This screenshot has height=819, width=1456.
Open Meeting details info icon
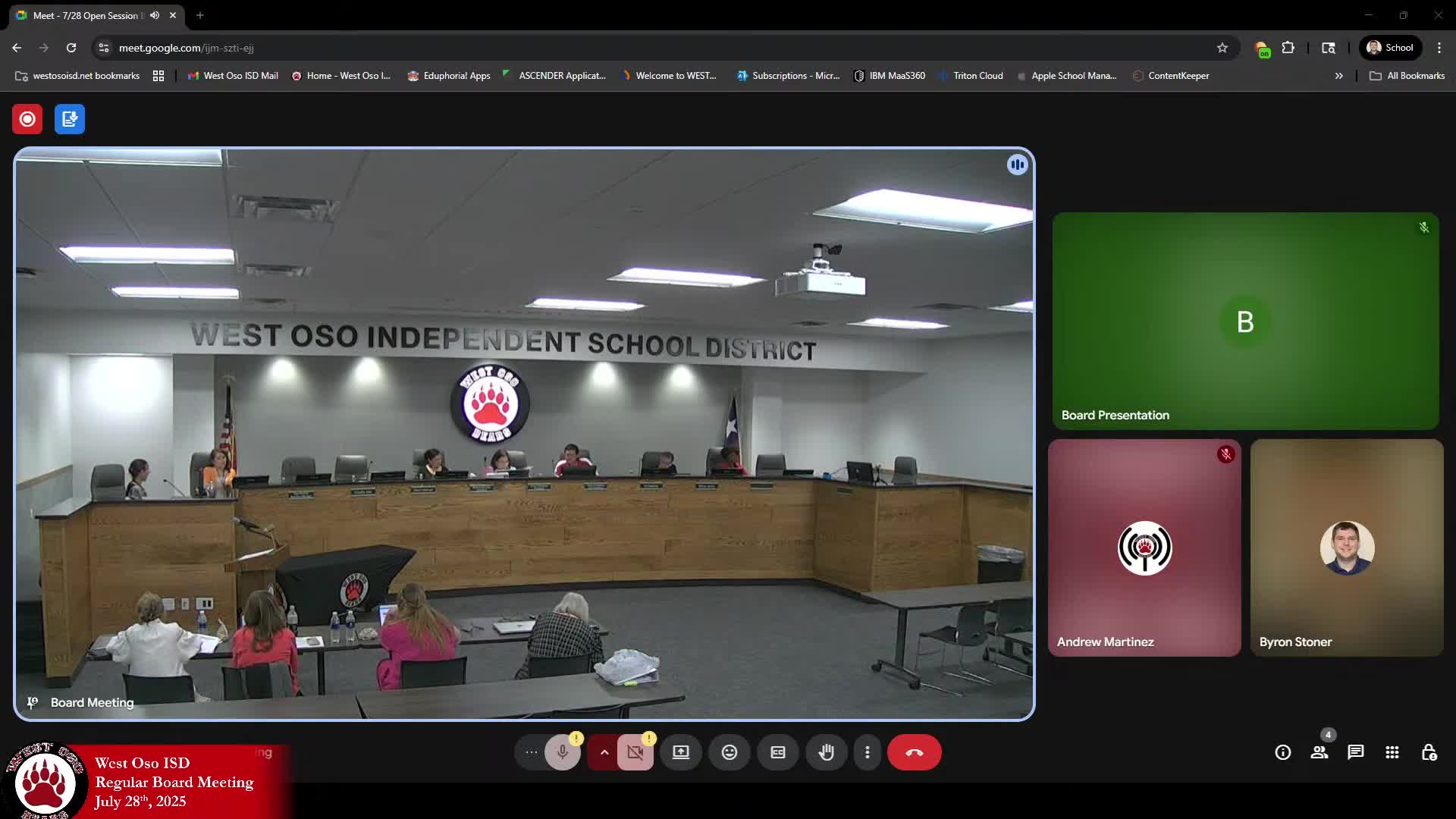(1283, 752)
